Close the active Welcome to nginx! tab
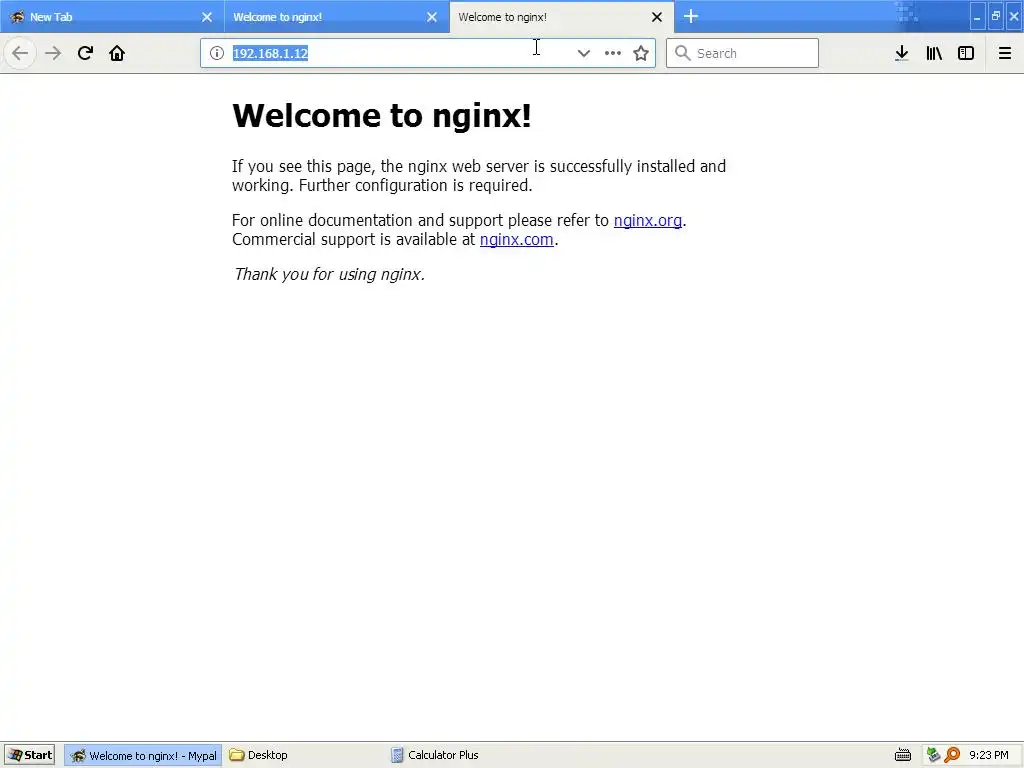Image resolution: width=1024 pixels, height=768 pixels. click(657, 17)
